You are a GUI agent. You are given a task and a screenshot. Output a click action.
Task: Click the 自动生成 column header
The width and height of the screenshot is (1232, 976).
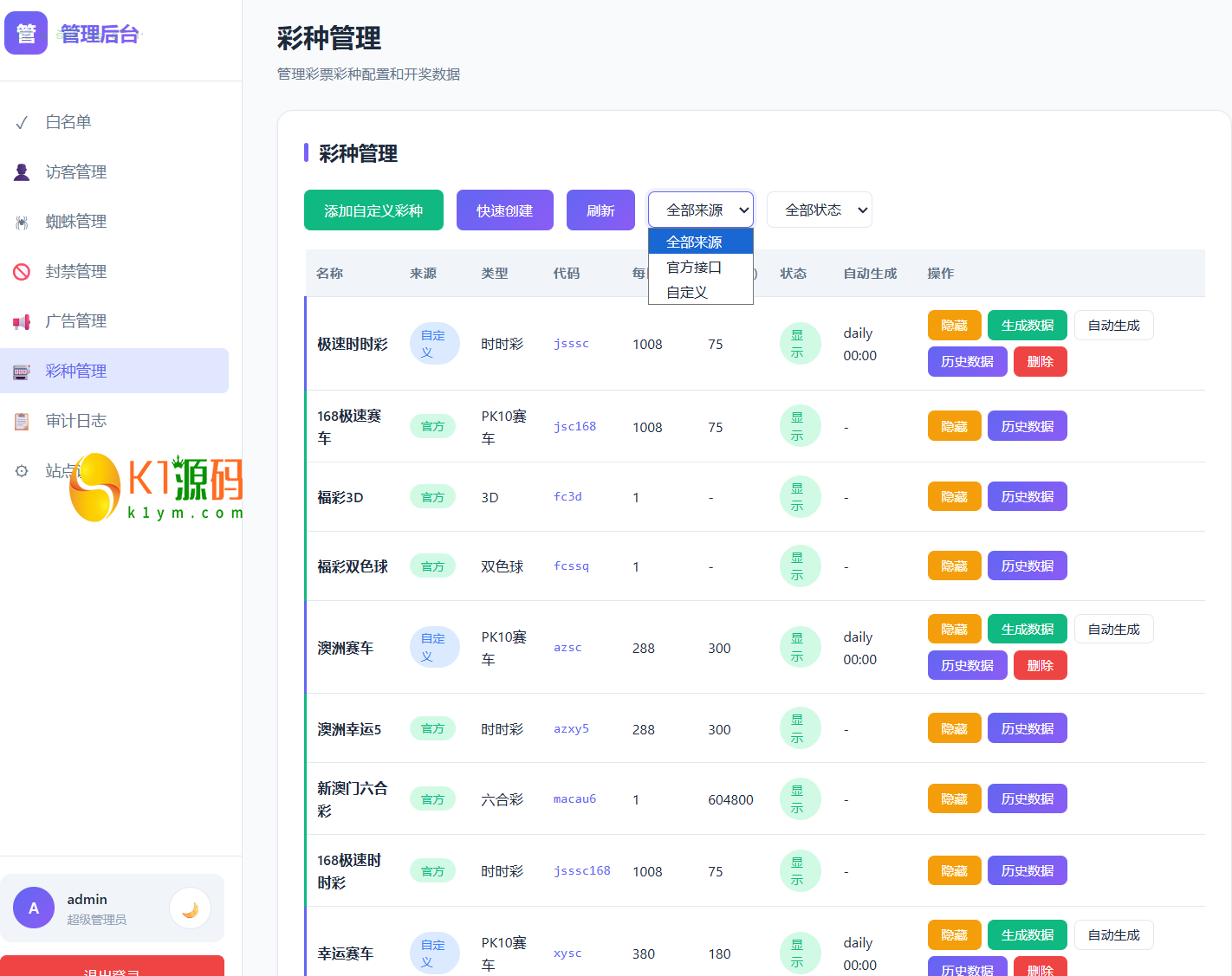(x=870, y=274)
